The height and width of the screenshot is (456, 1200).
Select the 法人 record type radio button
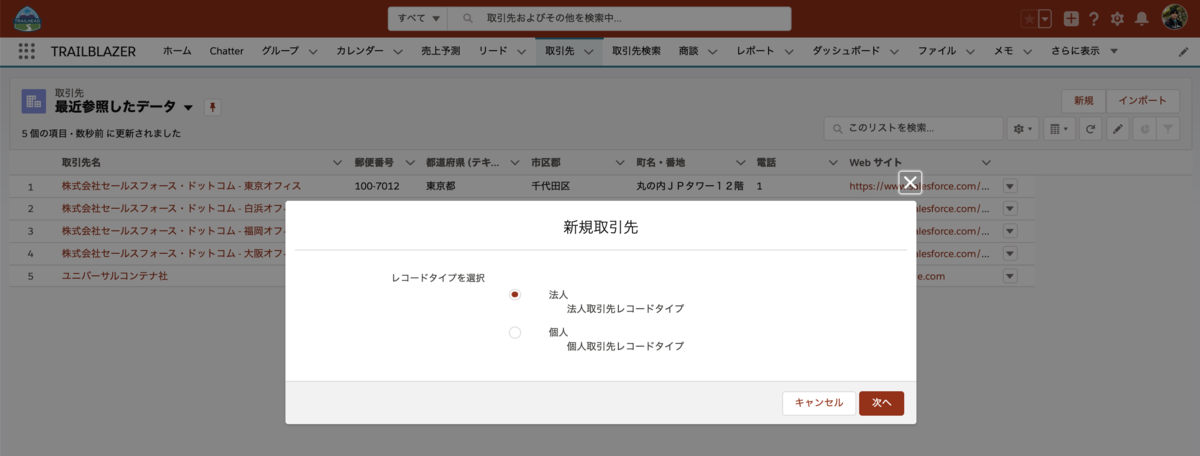coord(515,295)
